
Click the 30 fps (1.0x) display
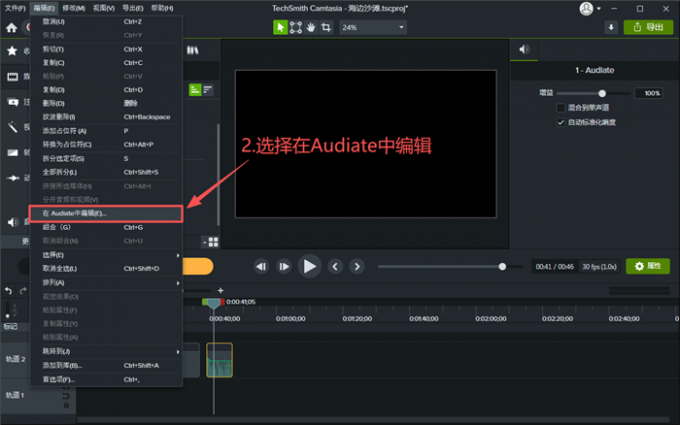tap(599, 267)
